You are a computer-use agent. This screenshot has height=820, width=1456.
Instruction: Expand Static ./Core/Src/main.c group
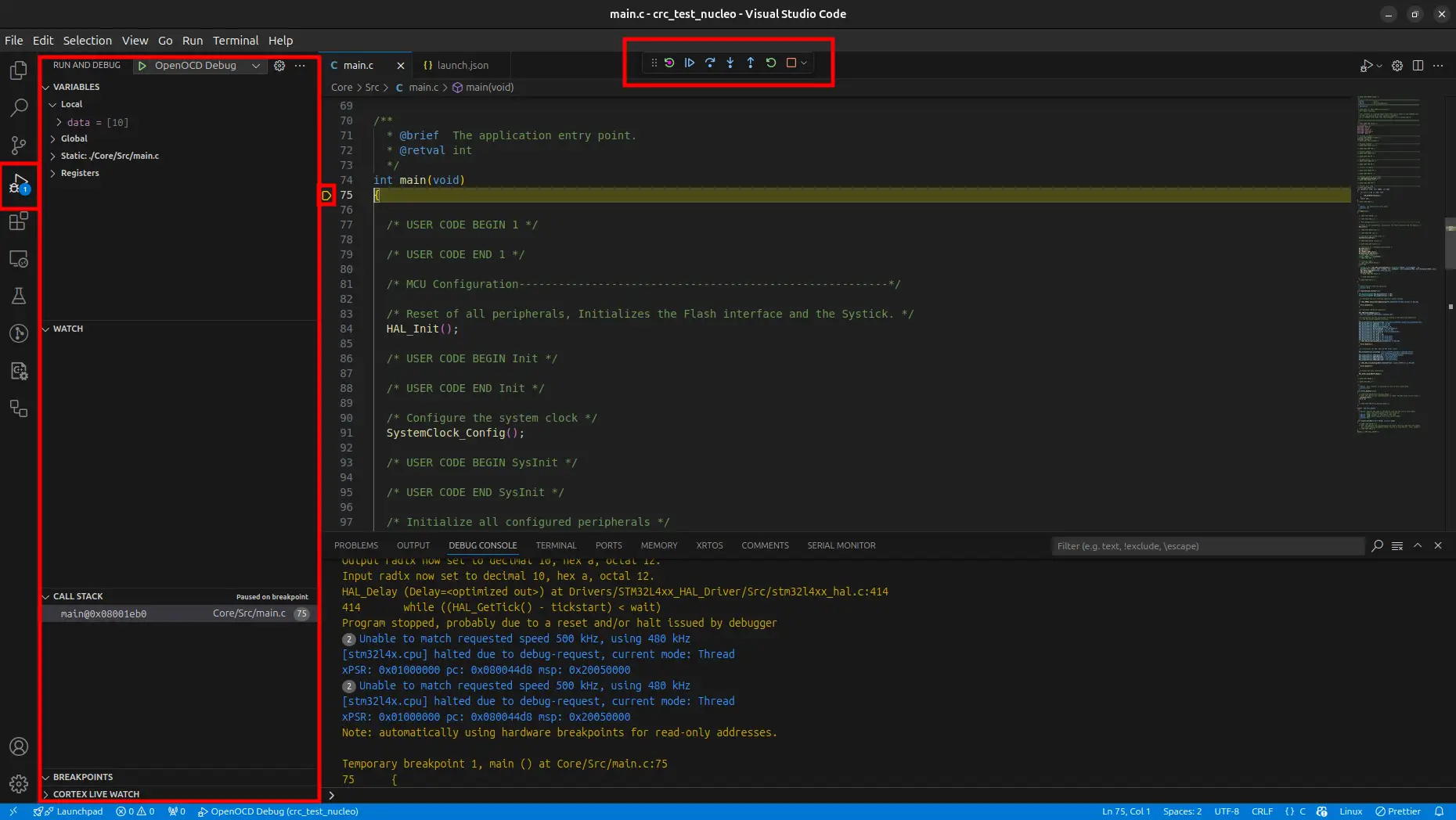click(x=52, y=156)
